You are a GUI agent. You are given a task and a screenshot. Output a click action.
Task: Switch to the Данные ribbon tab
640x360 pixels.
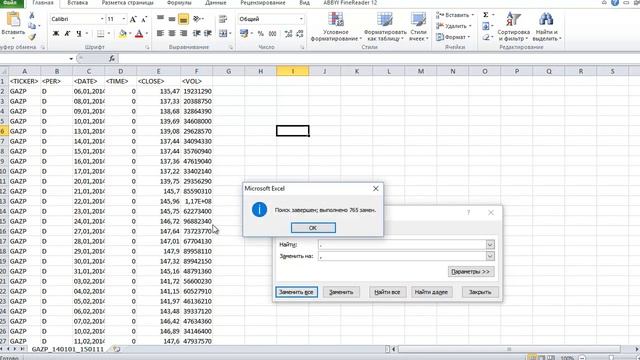coord(216,3)
